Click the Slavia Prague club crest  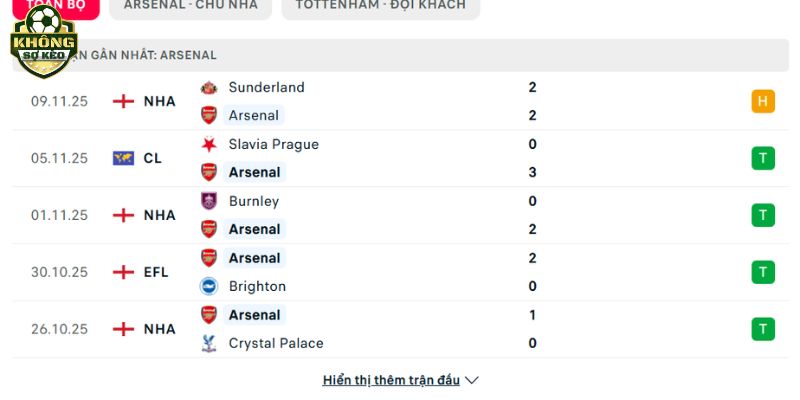[209, 144]
